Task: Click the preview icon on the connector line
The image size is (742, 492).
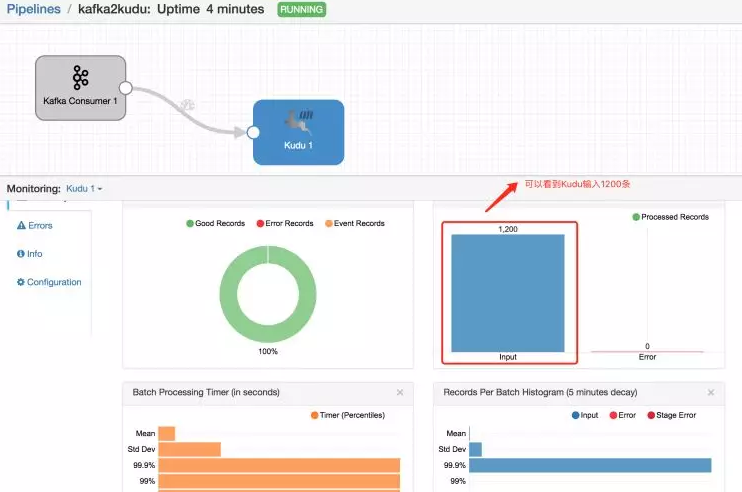Action: tap(187, 105)
